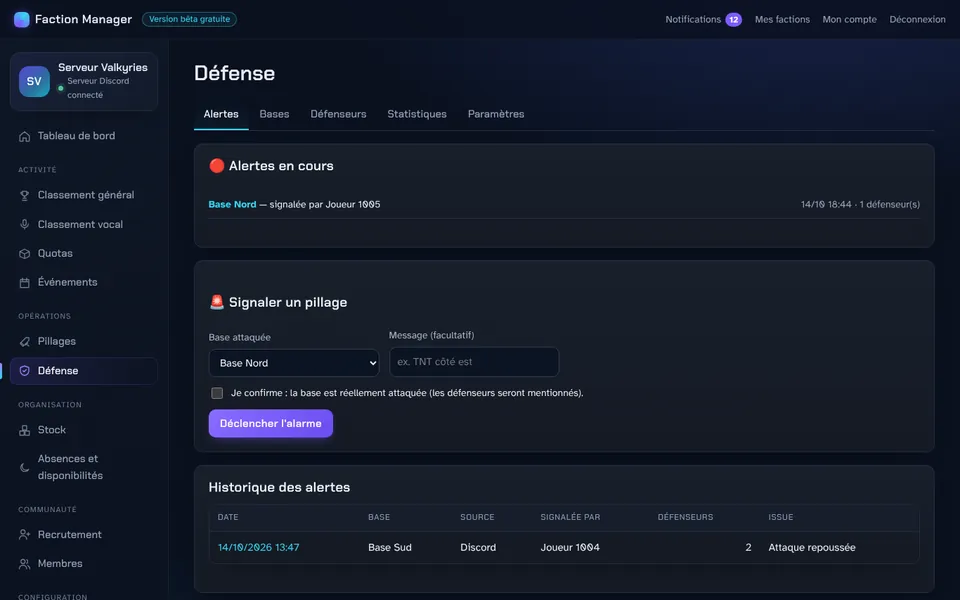
Task: Click the notifications count badge 12
Action: [733, 20]
